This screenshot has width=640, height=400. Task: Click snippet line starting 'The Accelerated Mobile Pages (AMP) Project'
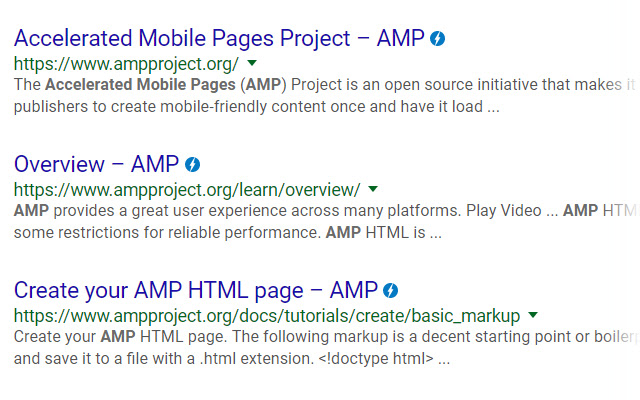point(325,85)
